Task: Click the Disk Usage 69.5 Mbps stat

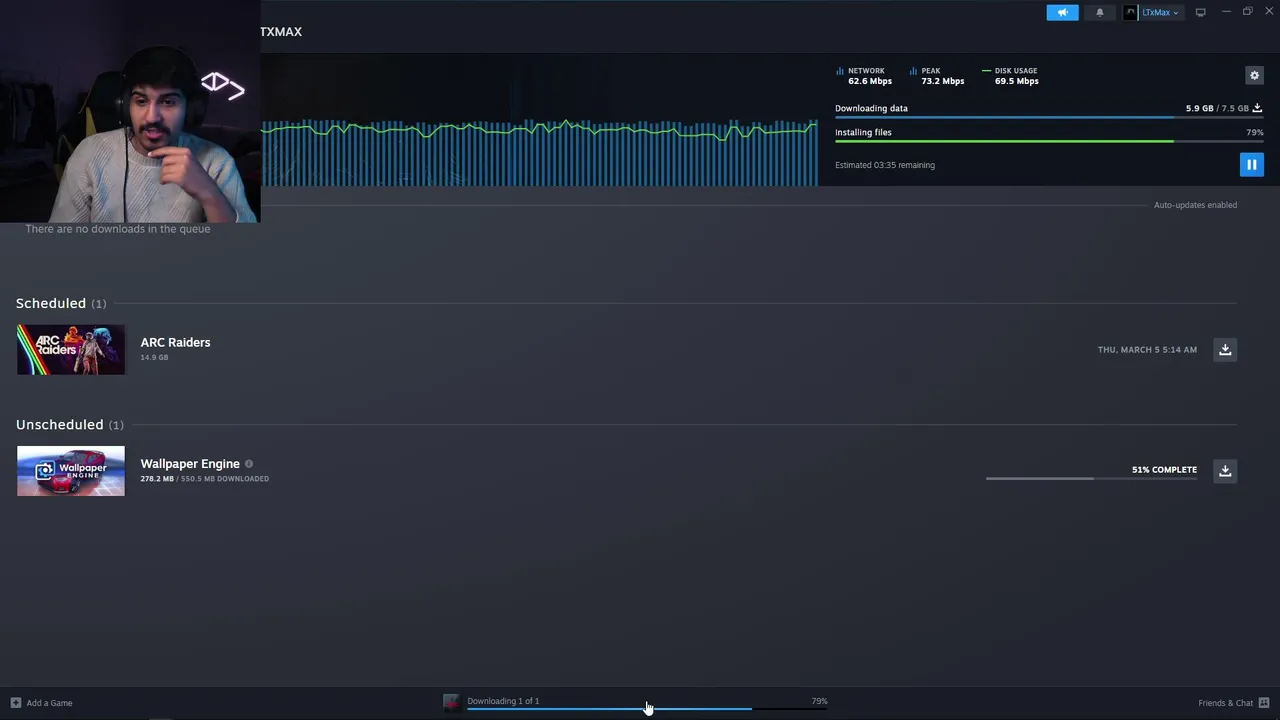Action: click(x=1010, y=76)
